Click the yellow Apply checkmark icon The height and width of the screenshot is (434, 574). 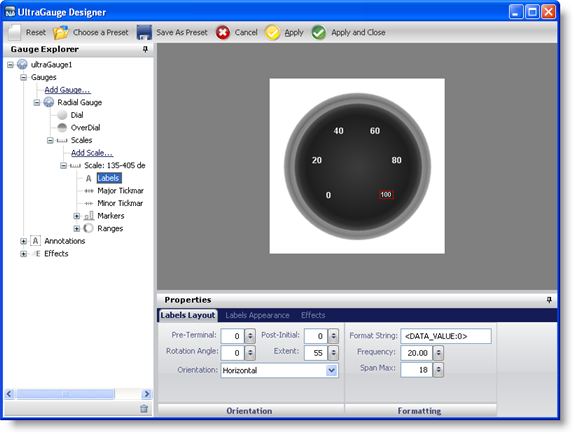(272, 33)
